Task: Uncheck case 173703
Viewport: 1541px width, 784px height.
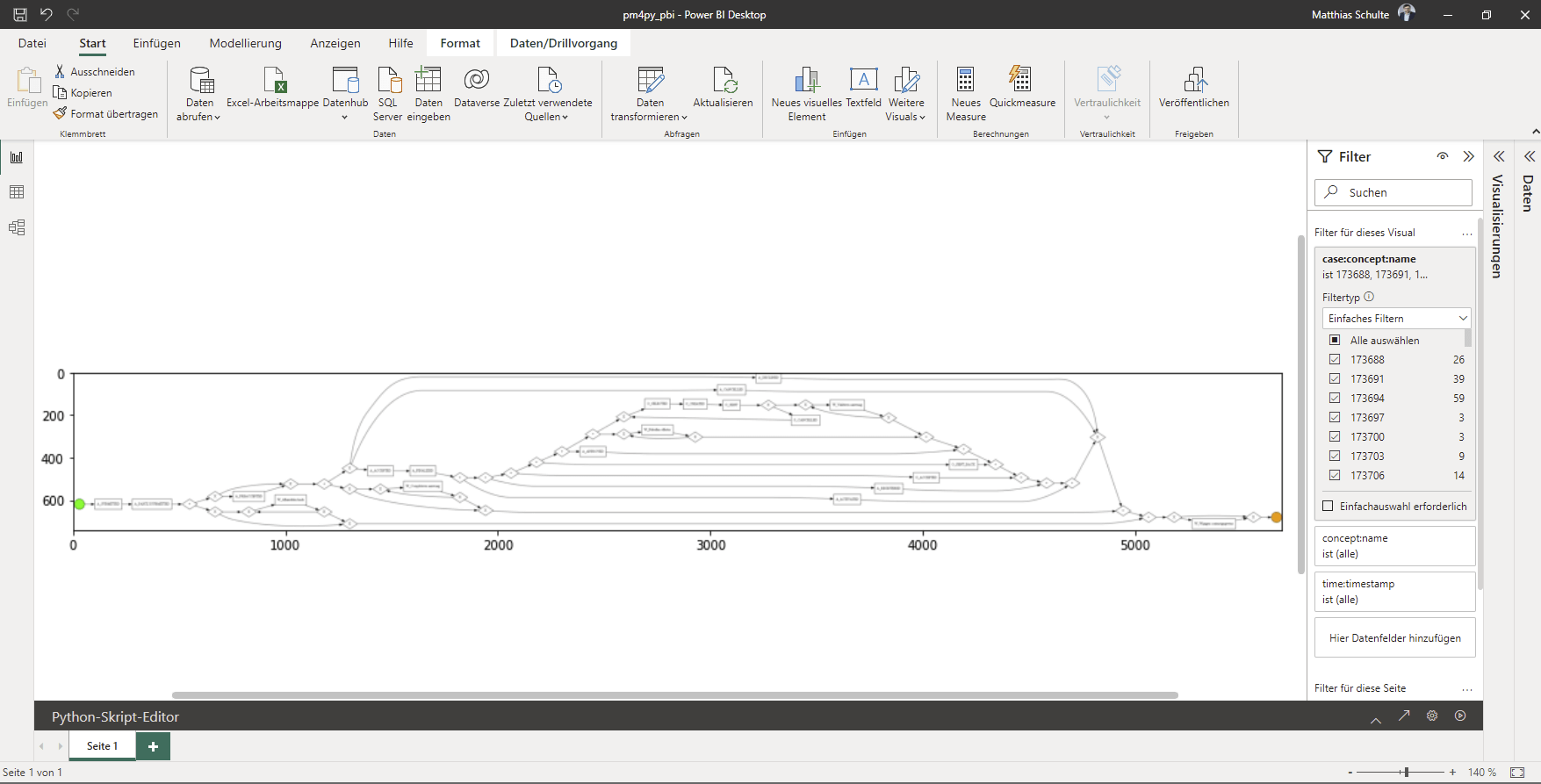Action: (x=1335, y=457)
